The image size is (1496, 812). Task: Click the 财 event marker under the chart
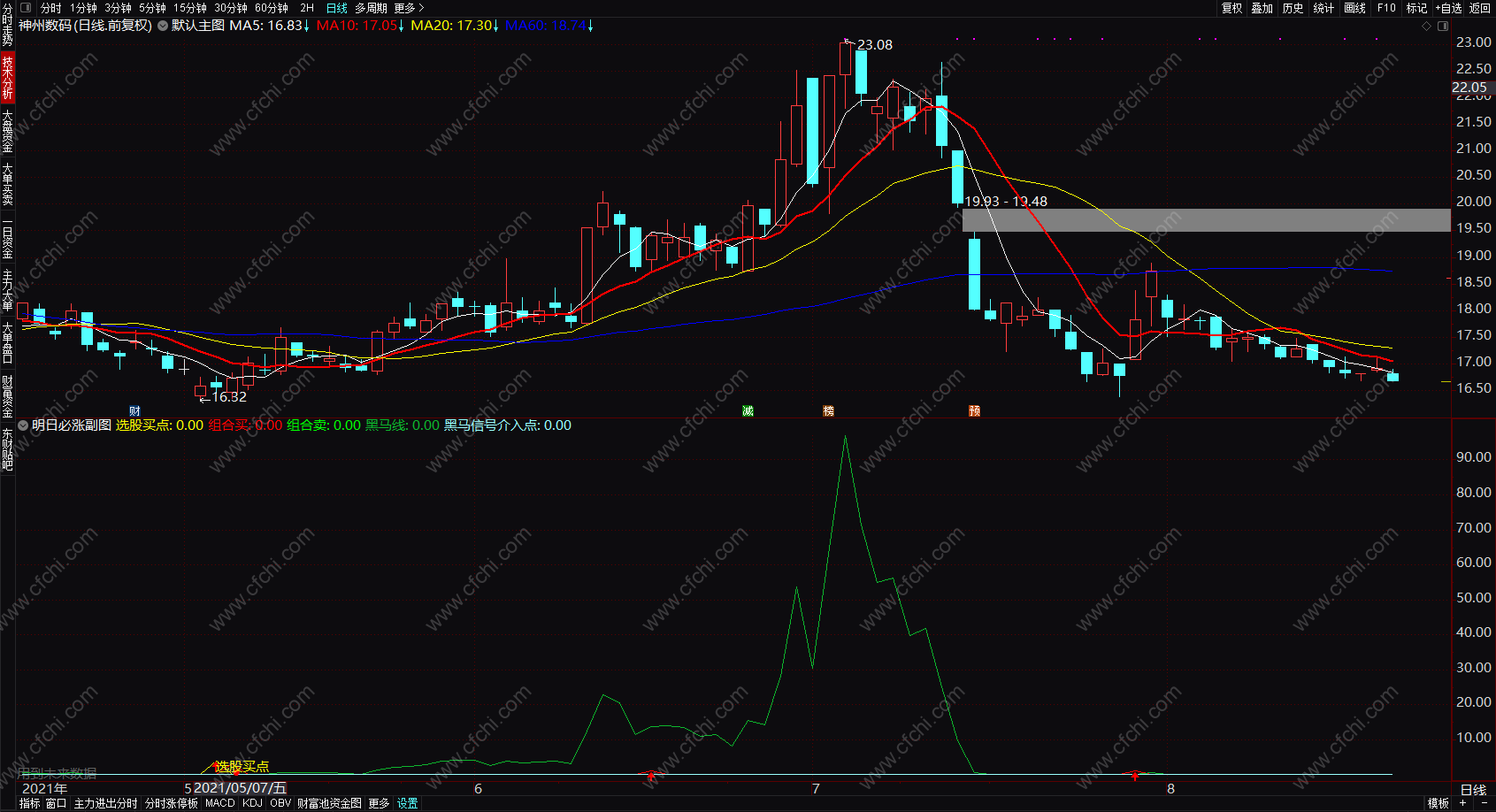point(134,411)
